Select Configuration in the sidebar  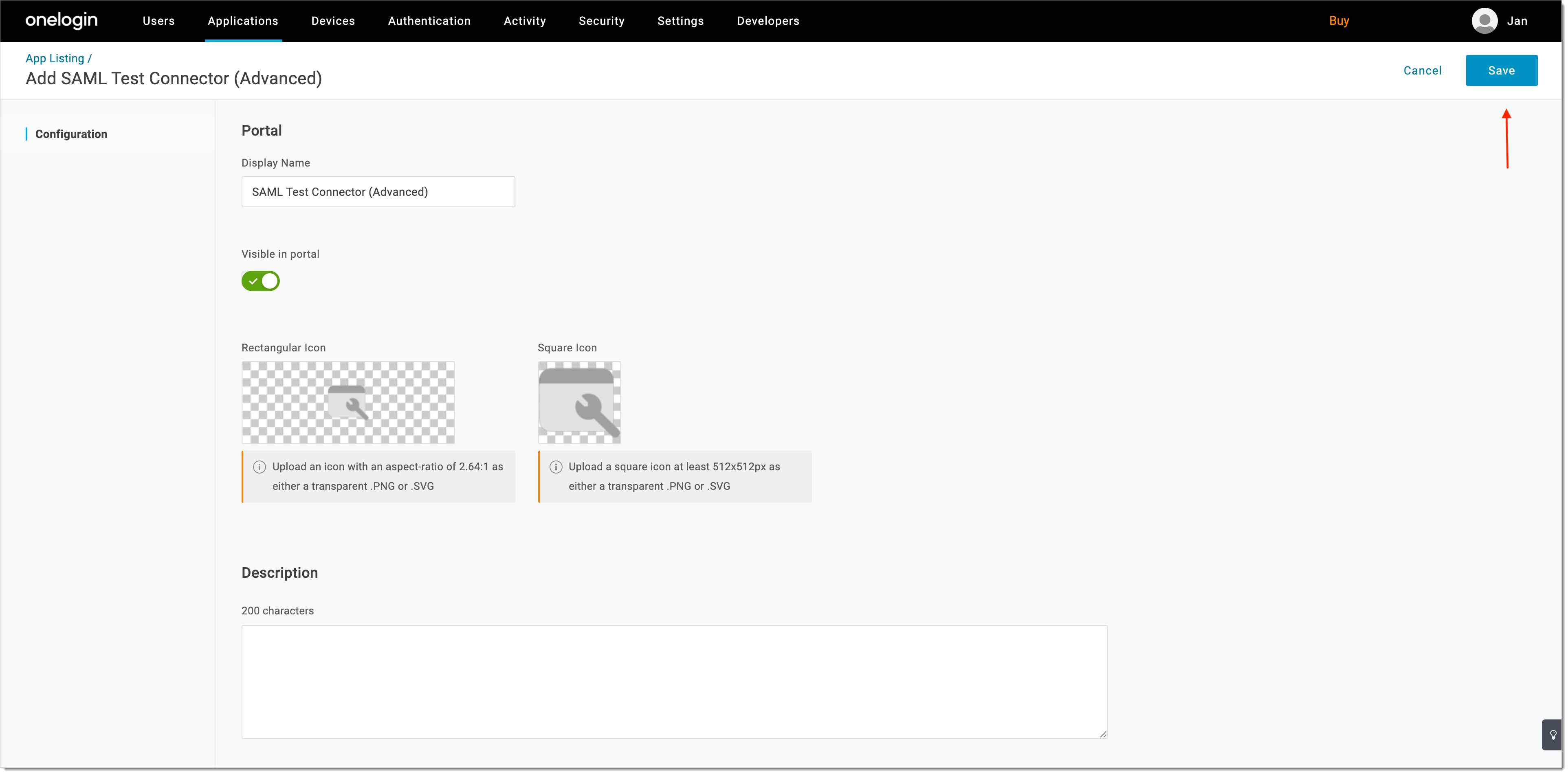point(71,134)
